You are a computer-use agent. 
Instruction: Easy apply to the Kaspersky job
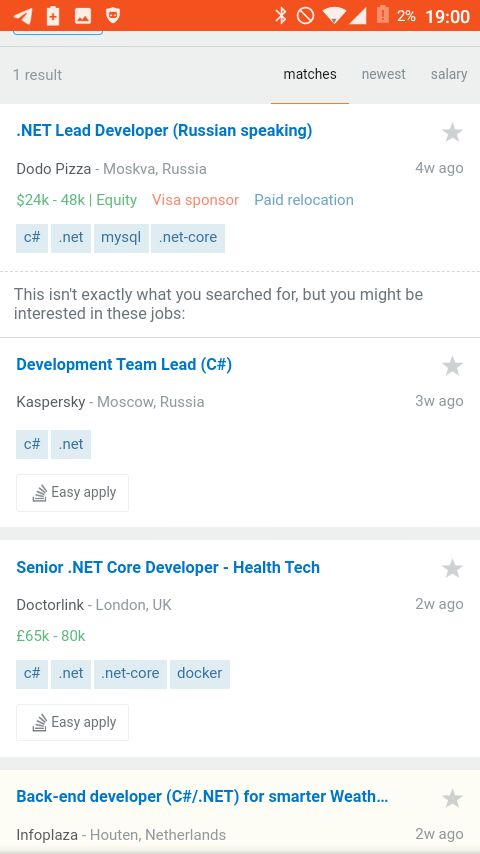72,493
